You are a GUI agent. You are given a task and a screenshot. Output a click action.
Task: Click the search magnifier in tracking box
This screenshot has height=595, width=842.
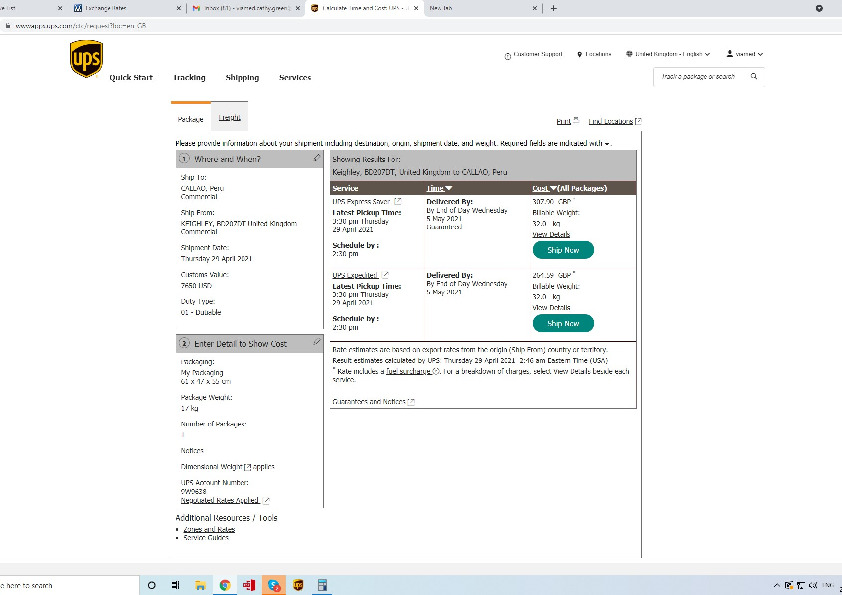[x=754, y=76]
